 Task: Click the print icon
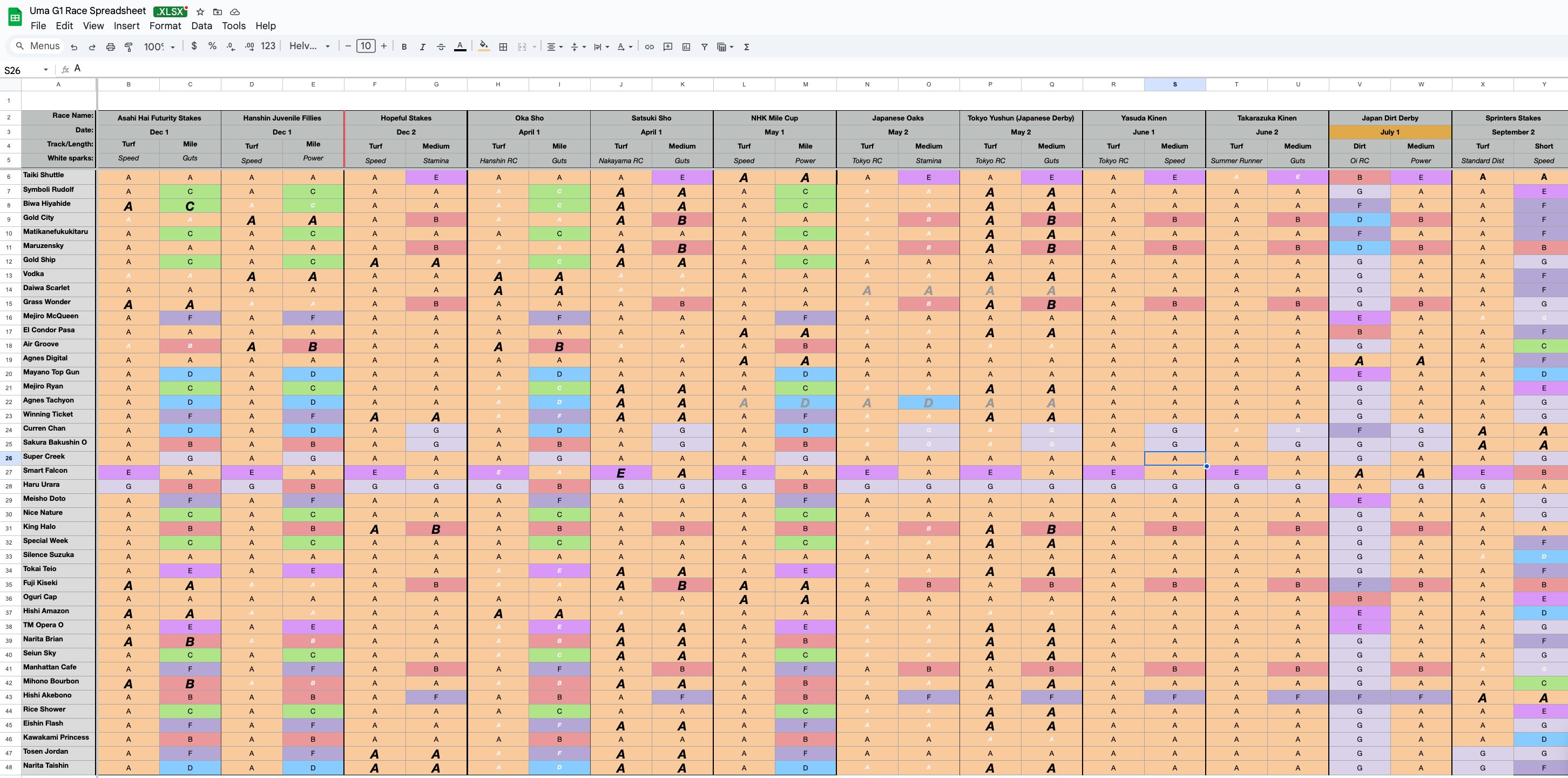[x=110, y=47]
